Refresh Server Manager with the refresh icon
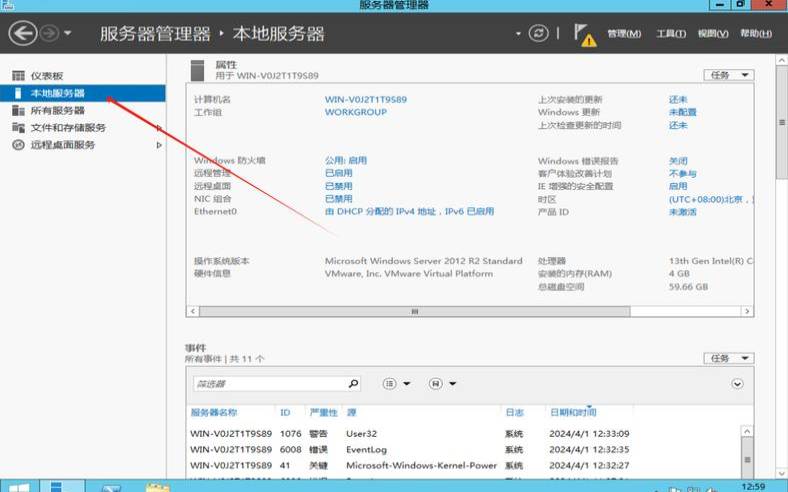Image resolution: width=788 pixels, height=492 pixels. click(x=538, y=34)
